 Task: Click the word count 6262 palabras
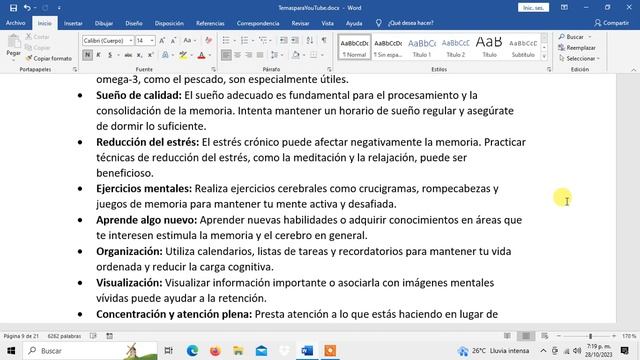tap(64, 336)
